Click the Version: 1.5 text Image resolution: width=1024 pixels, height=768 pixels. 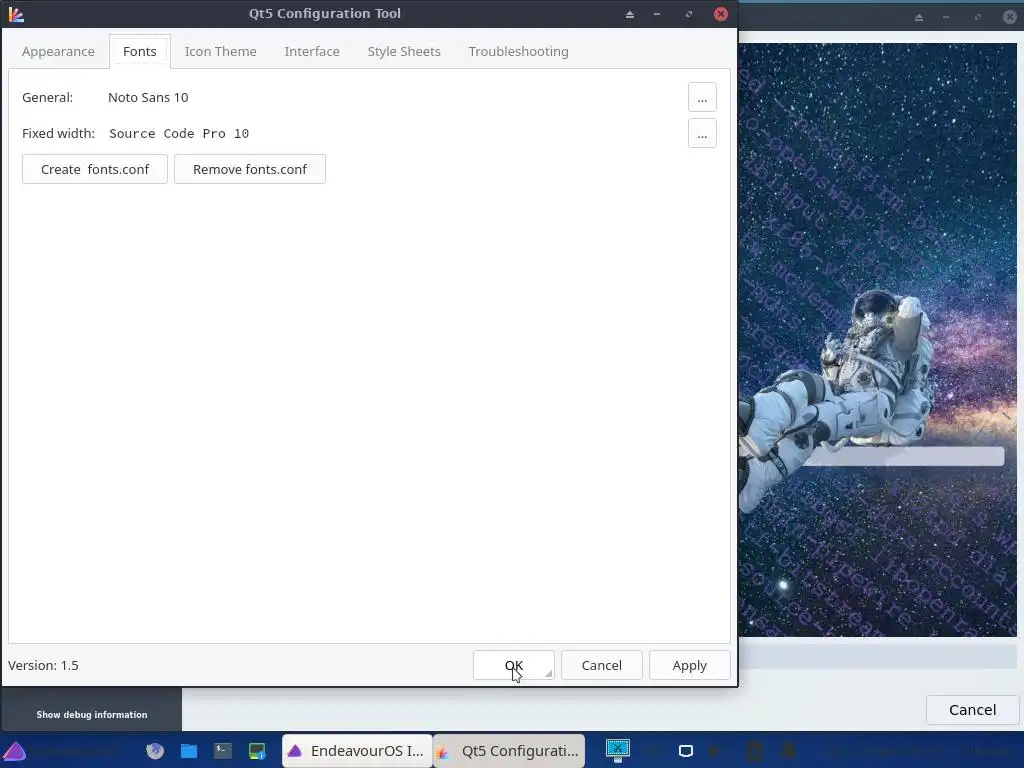tap(43, 665)
